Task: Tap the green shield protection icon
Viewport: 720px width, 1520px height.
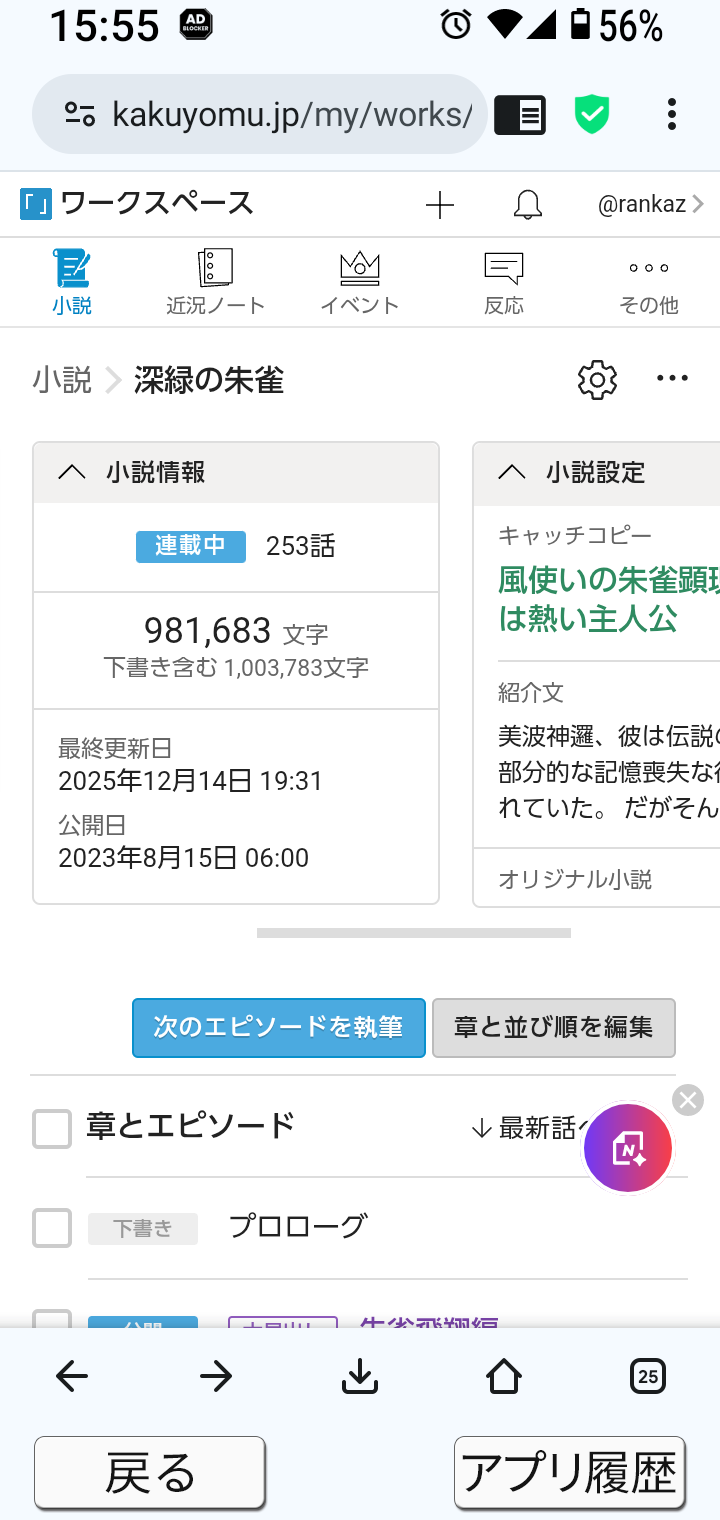Action: click(592, 114)
